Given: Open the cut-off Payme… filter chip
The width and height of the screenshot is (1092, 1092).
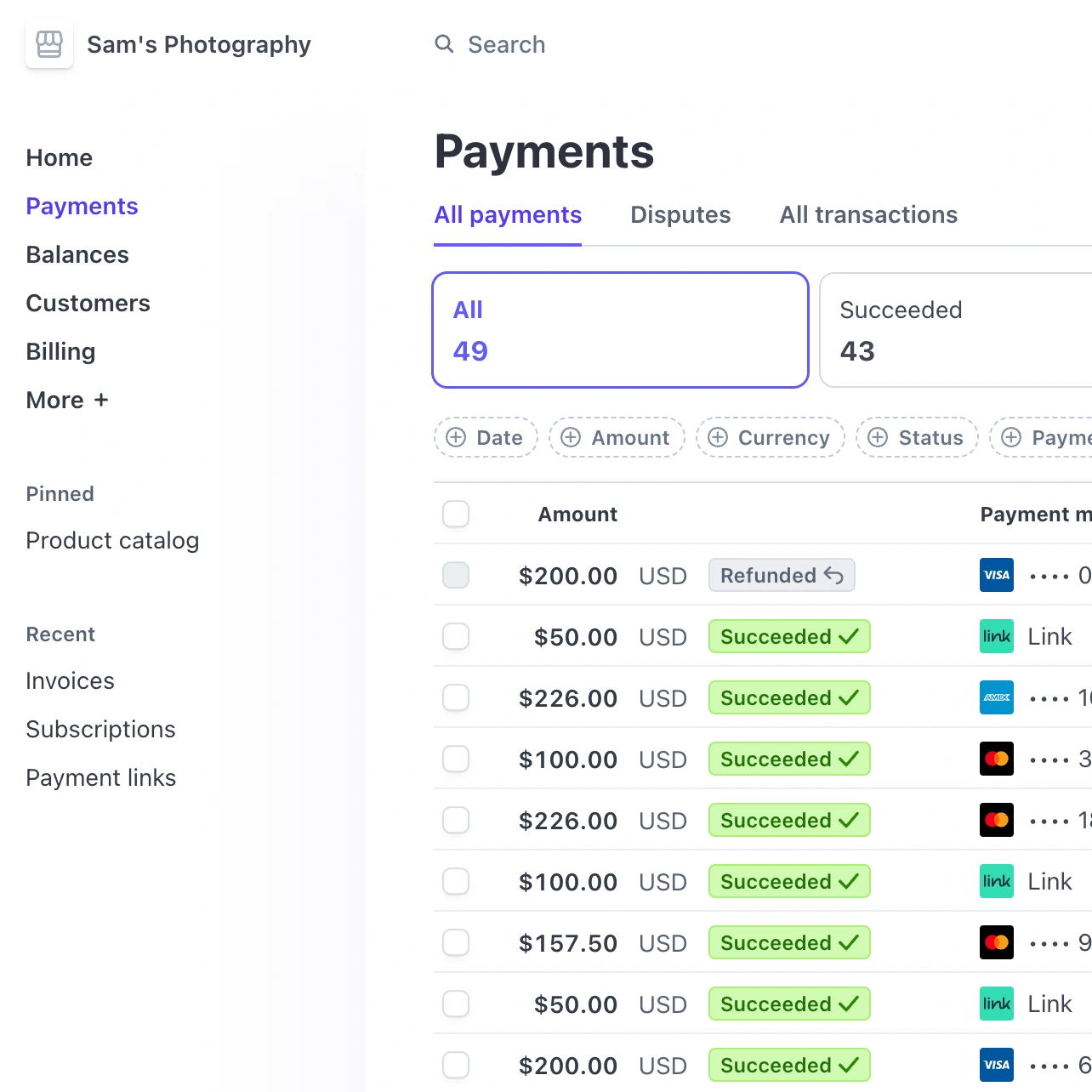Looking at the screenshot, I should (1041, 438).
